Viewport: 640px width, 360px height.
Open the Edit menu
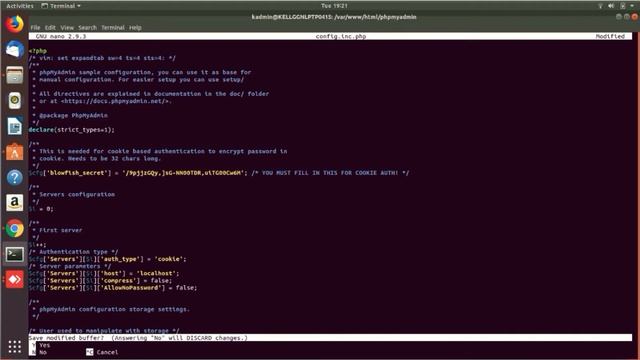pos(50,27)
